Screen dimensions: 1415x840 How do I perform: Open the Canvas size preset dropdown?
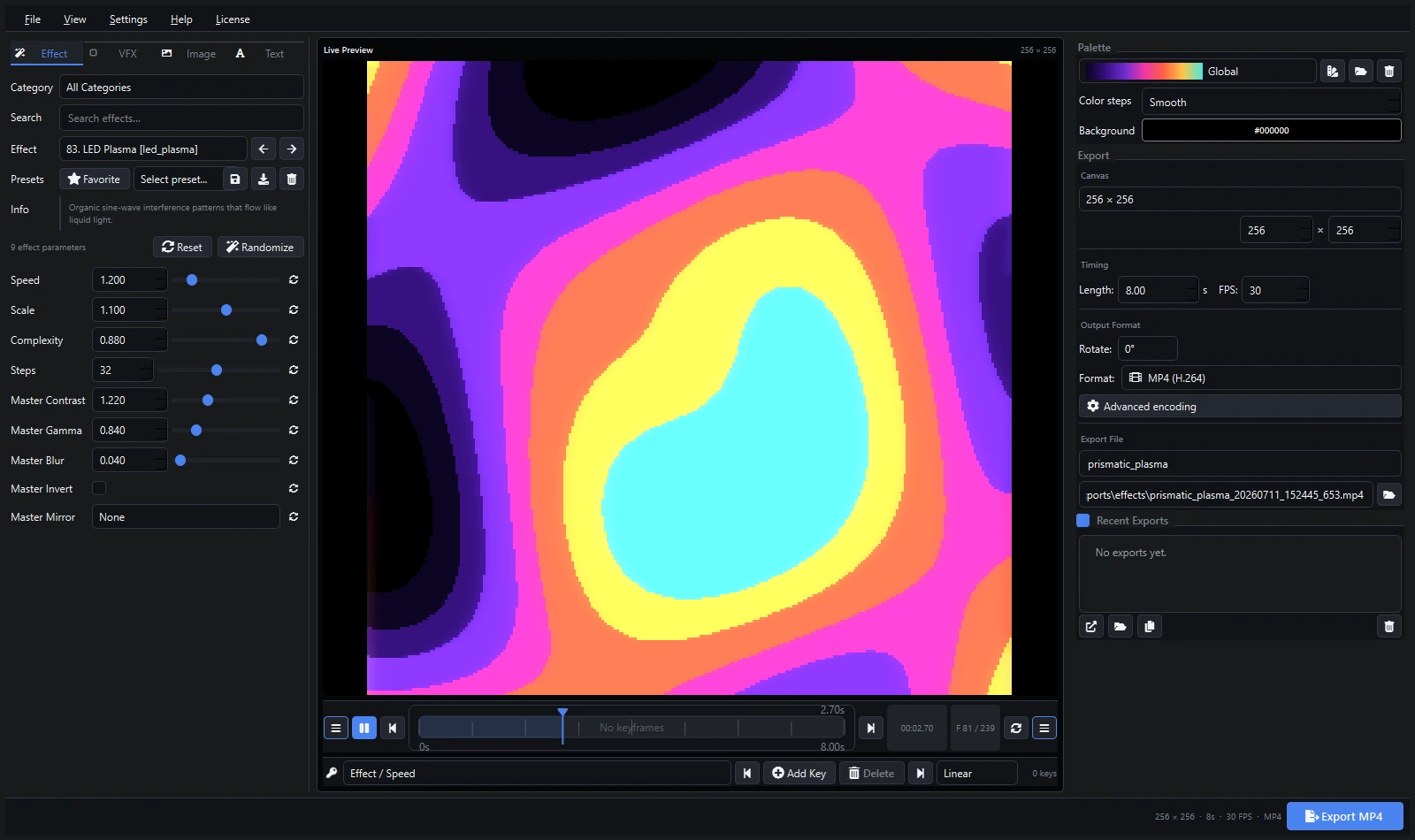point(1240,199)
